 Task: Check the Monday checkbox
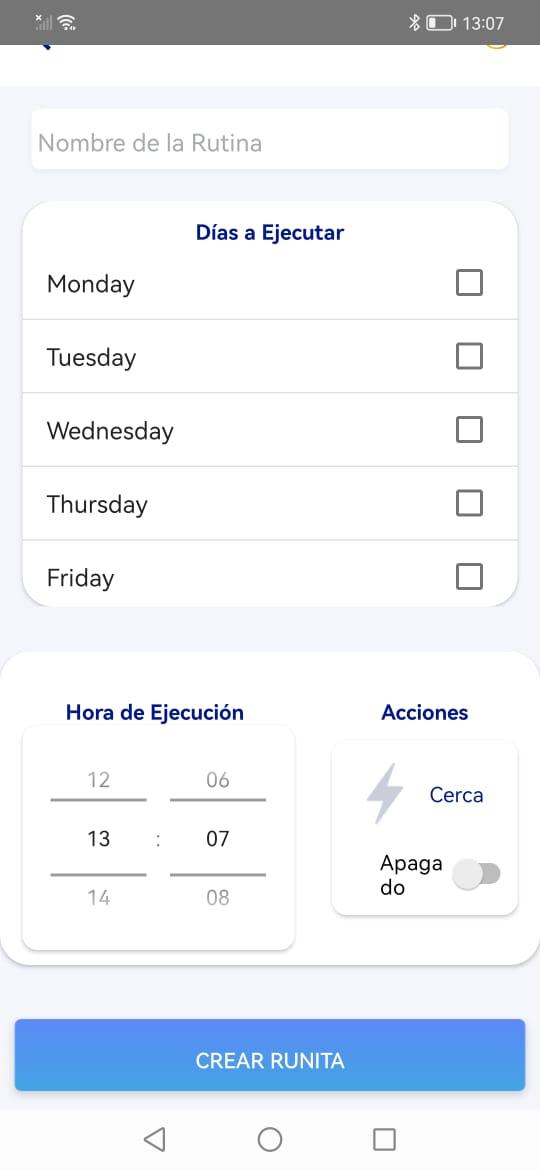(469, 283)
